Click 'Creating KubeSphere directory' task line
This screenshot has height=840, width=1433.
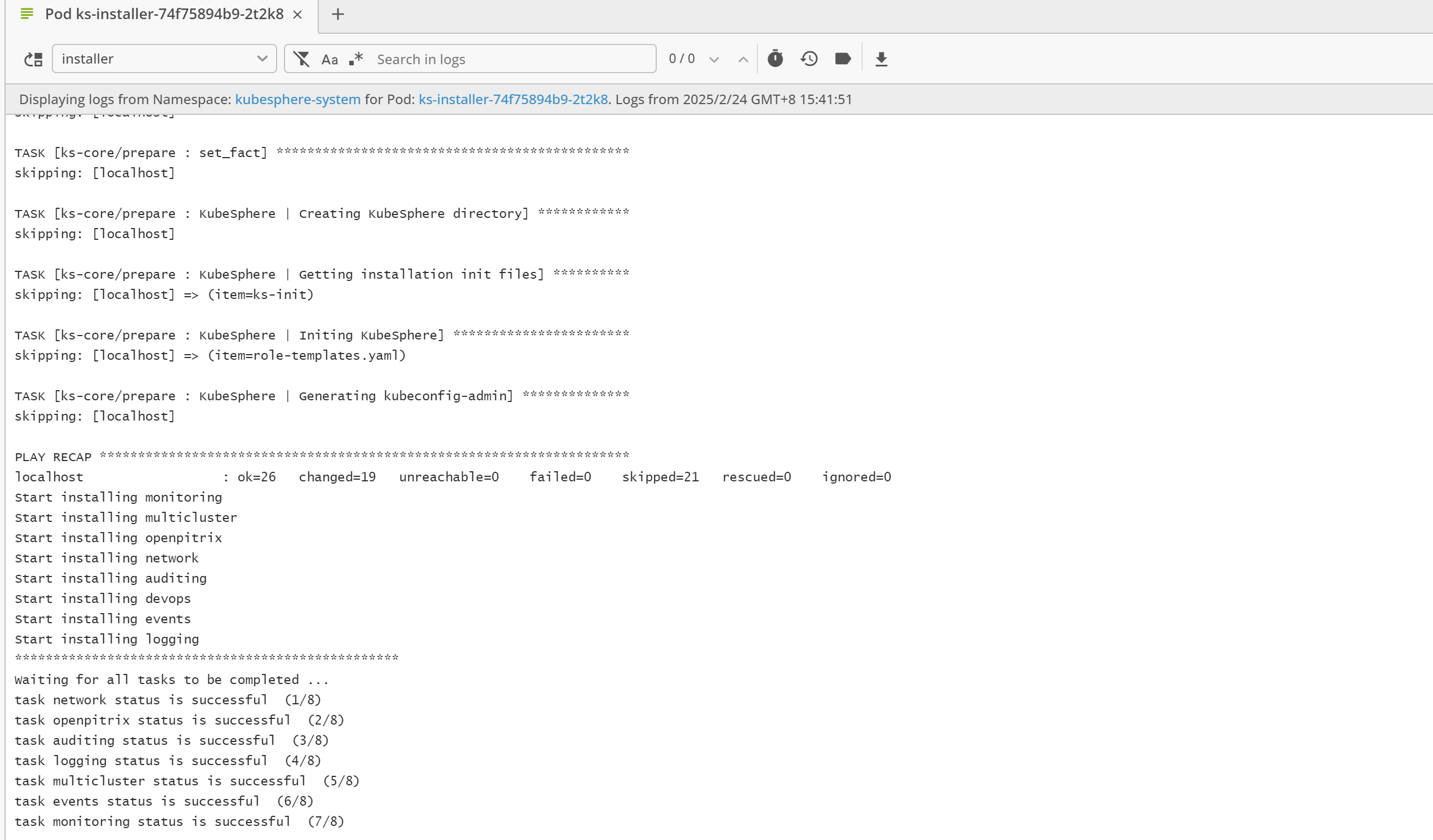[322, 213]
